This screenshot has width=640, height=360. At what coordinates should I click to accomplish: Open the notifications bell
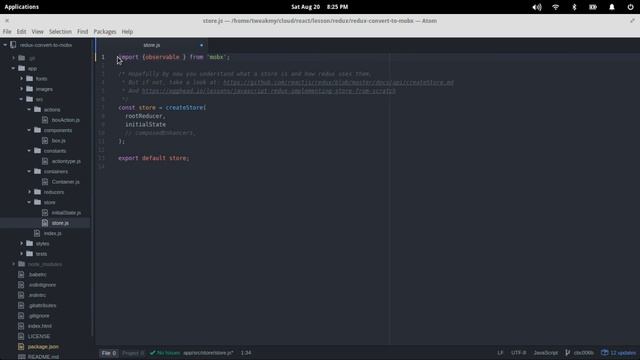611,7
